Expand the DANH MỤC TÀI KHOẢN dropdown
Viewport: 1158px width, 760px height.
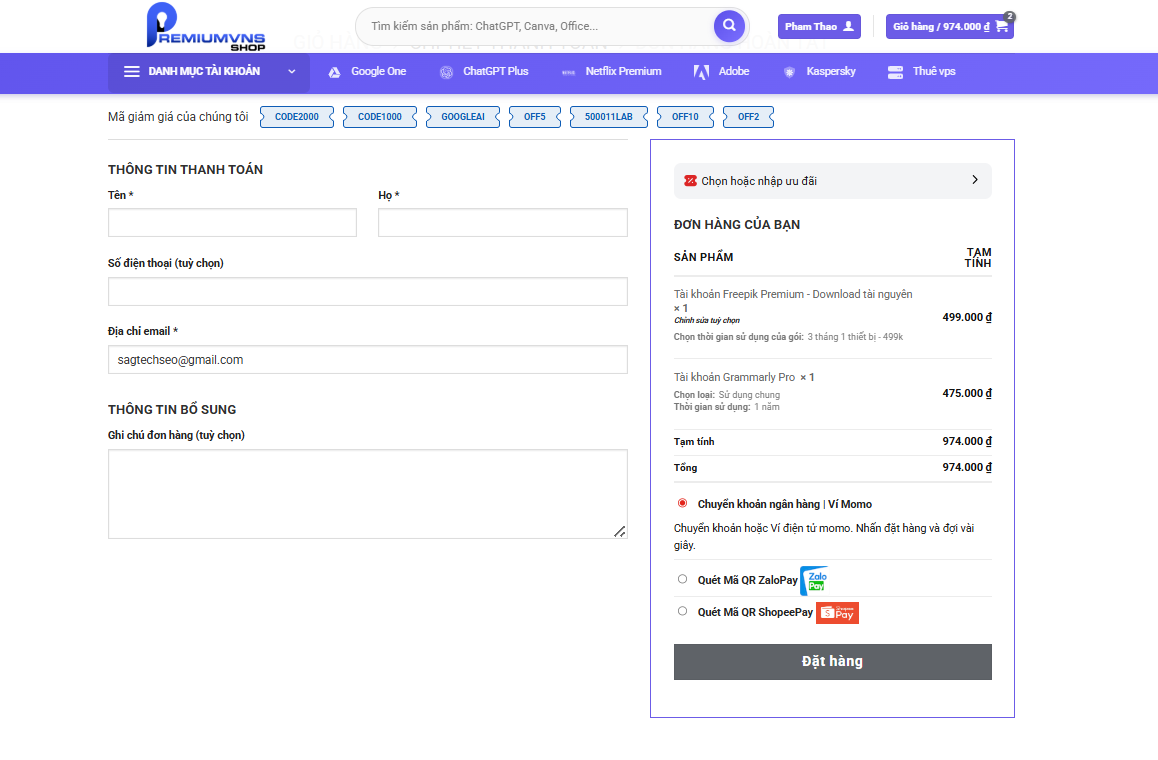tap(291, 71)
